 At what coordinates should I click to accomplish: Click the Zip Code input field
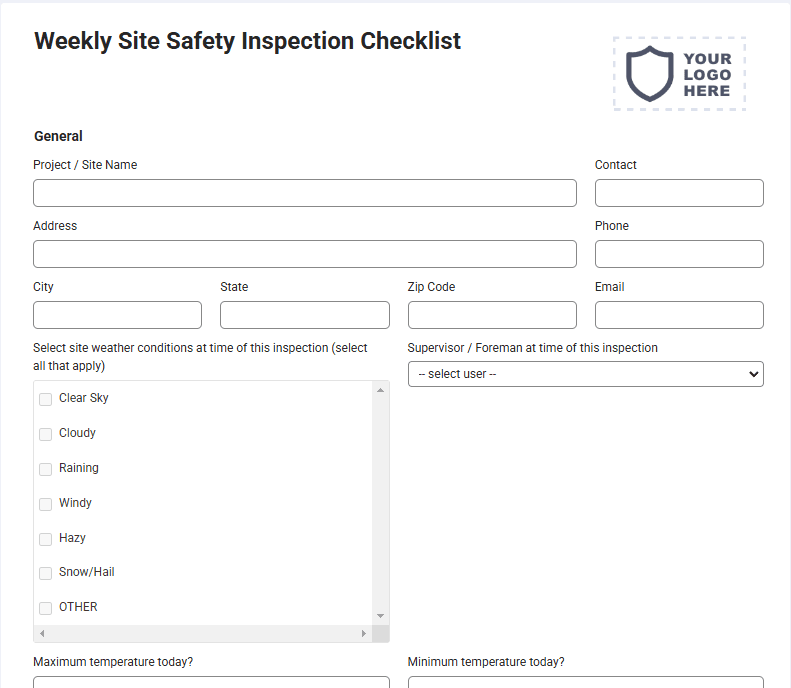click(492, 315)
